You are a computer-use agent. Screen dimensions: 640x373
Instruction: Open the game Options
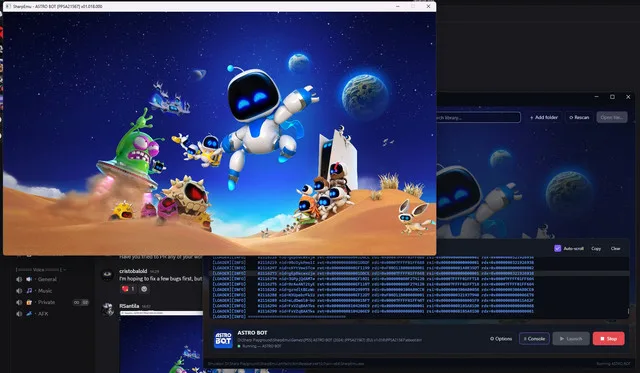501,339
